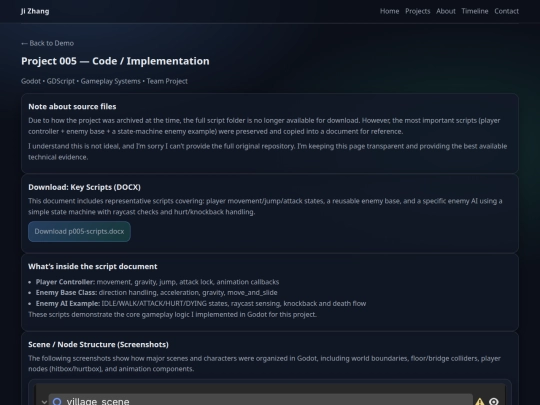Click the warning icon on village_scene

(x=479, y=401)
